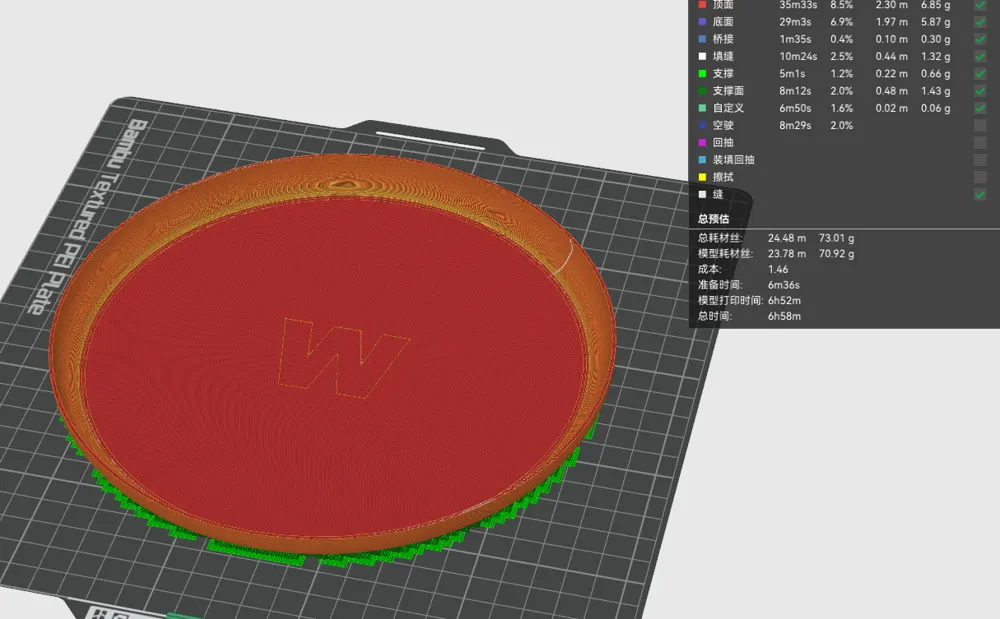1000x619 pixels.
Task: Click the 70.92 g model weight value
Action: (x=837, y=253)
